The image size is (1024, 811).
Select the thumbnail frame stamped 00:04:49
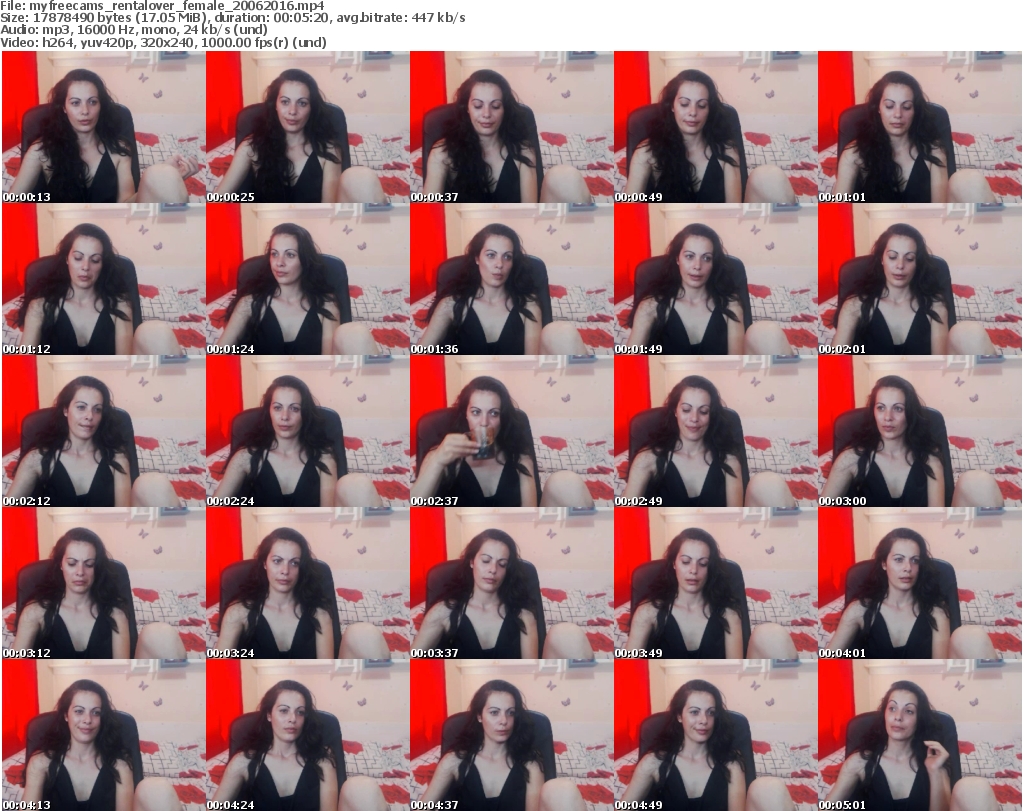click(x=716, y=736)
